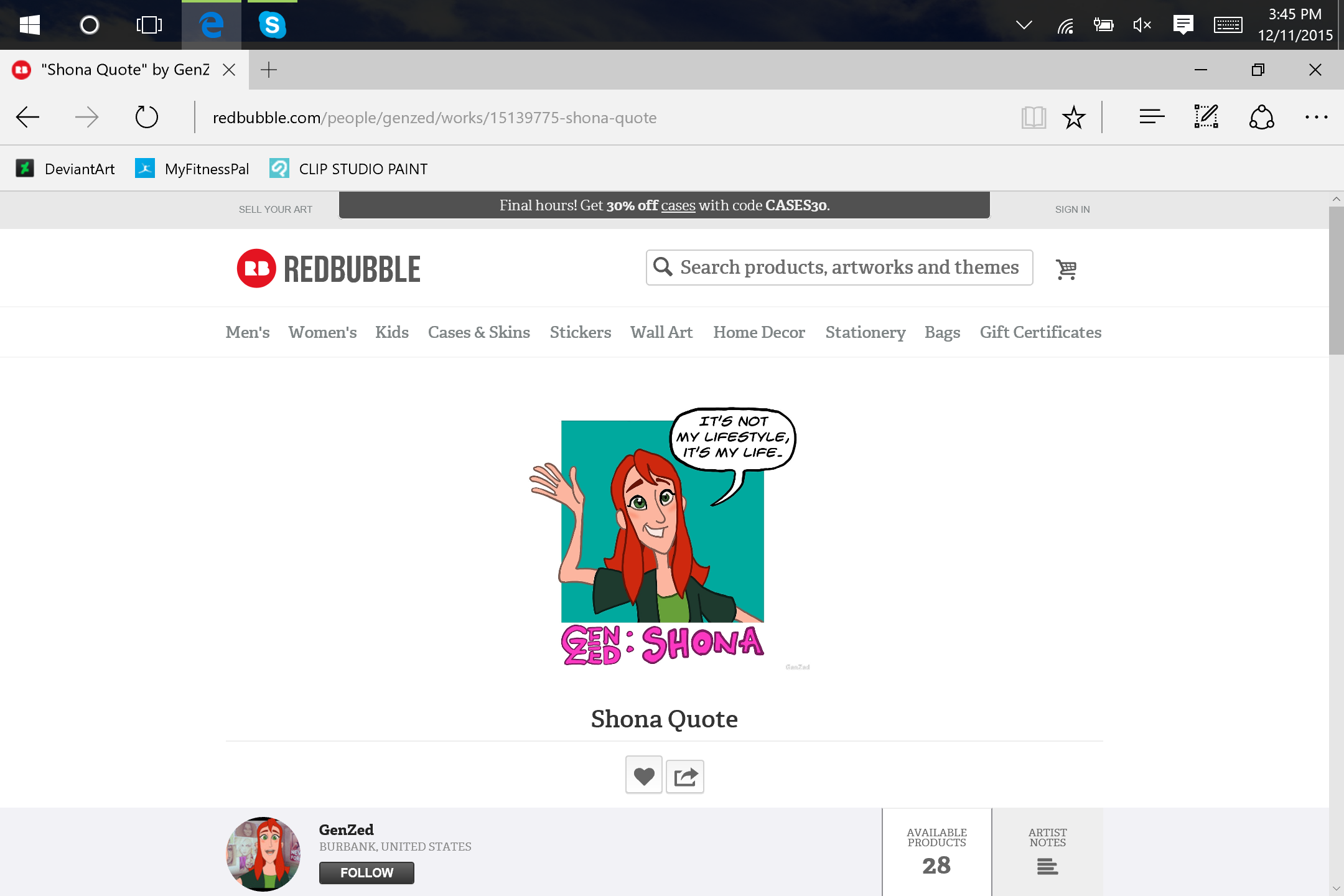Screen dimensions: 1344x896
Task: Go back to the previous page
Action: (27, 117)
